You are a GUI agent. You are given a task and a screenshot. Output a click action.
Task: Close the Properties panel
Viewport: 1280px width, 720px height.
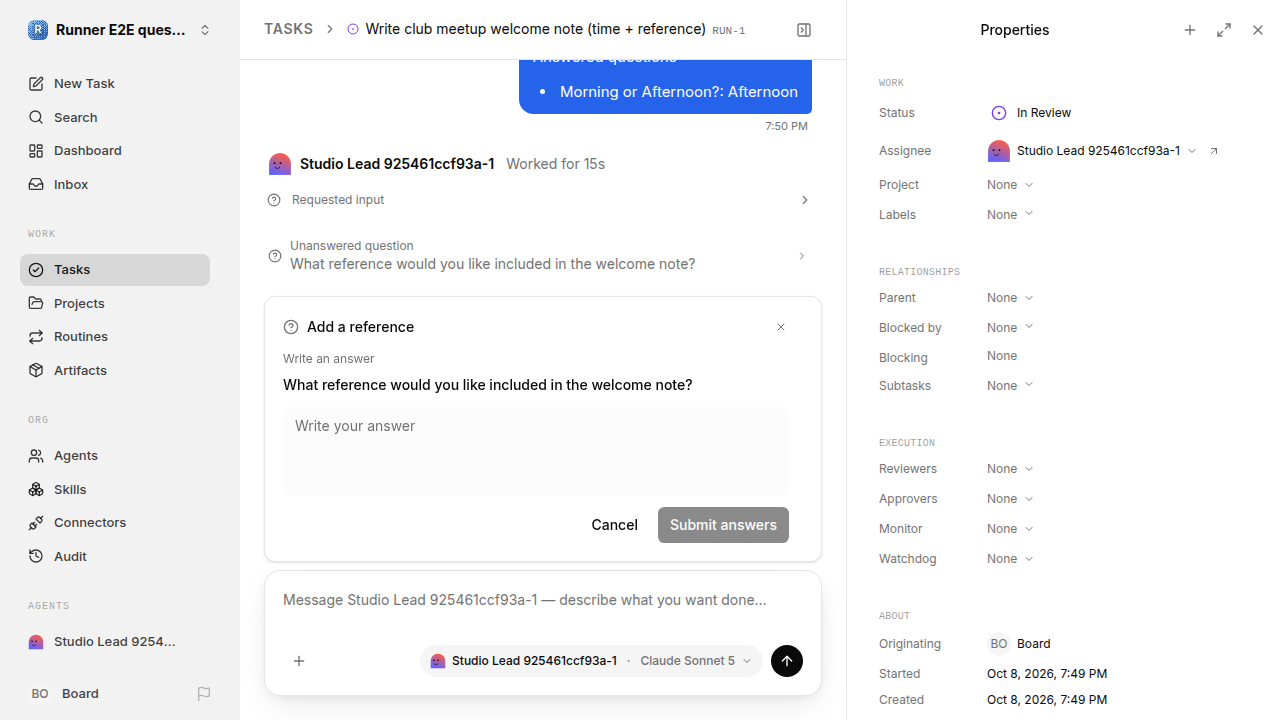[1258, 30]
